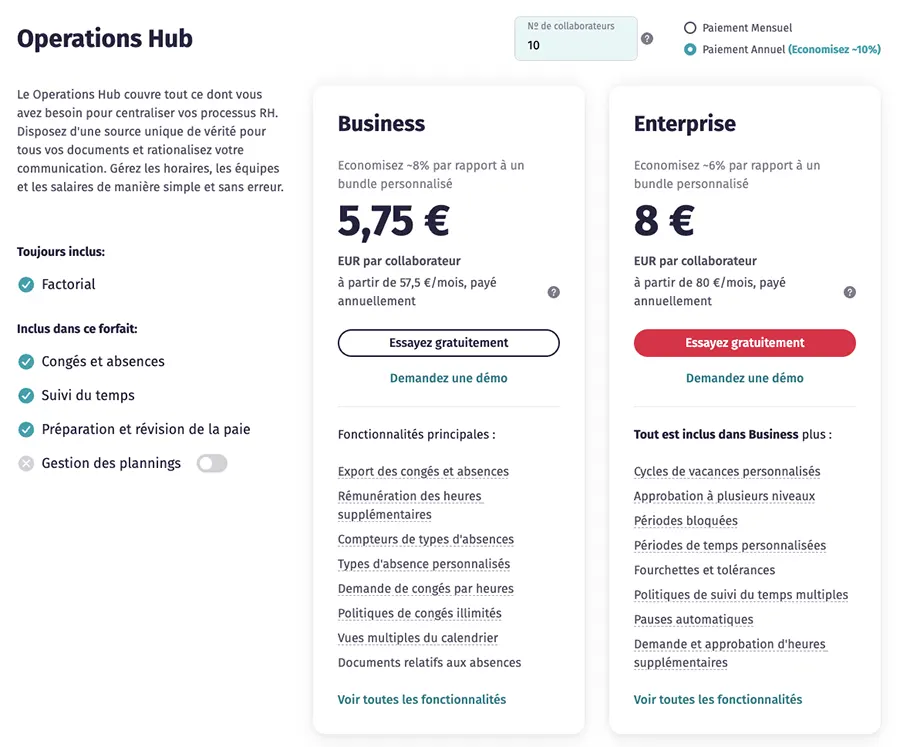Click the Congés et absences checkmark icon
This screenshot has width=900, height=747.
tap(26, 362)
